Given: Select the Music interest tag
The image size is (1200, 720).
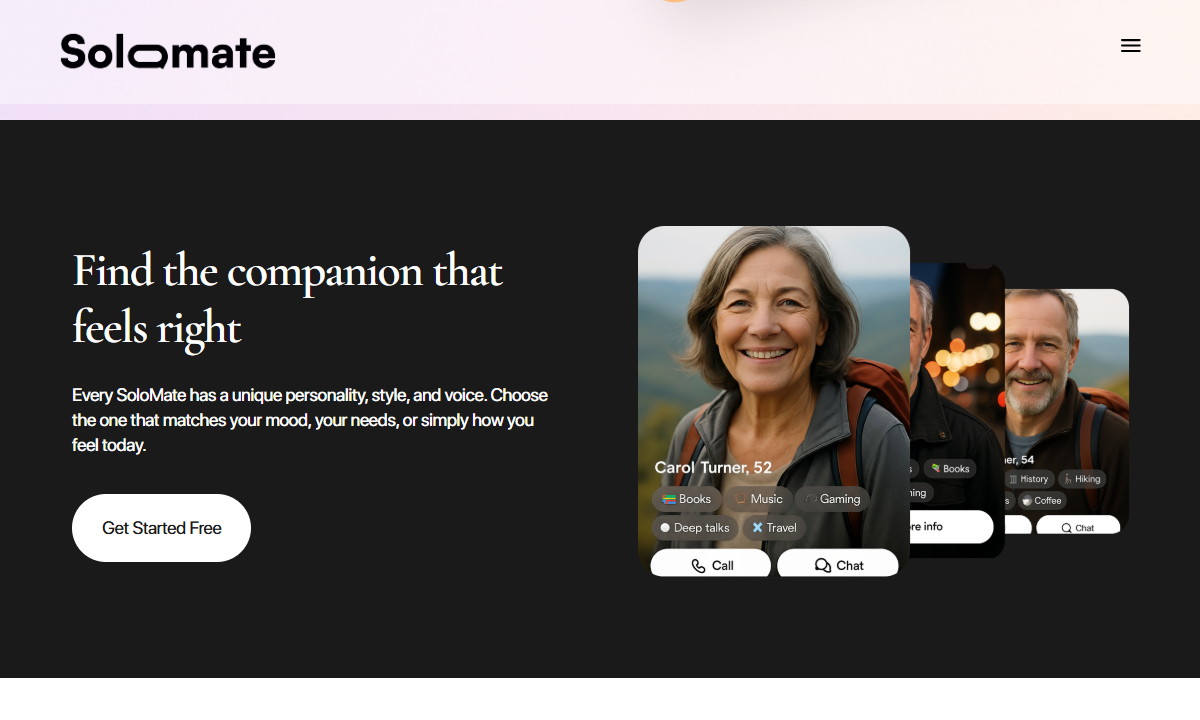Looking at the screenshot, I should tap(759, 499).
